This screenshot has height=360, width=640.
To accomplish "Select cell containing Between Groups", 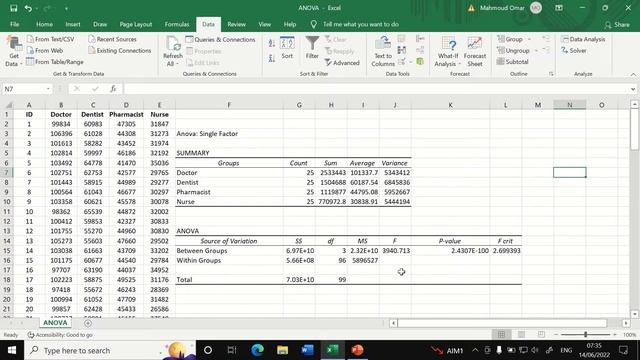I will click(x=229, y=251).
